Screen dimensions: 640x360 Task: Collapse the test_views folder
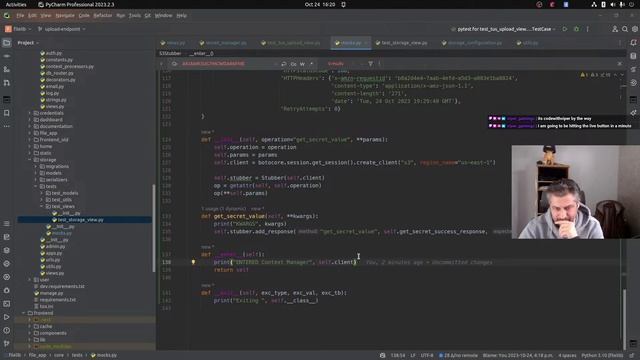[42, 206]
